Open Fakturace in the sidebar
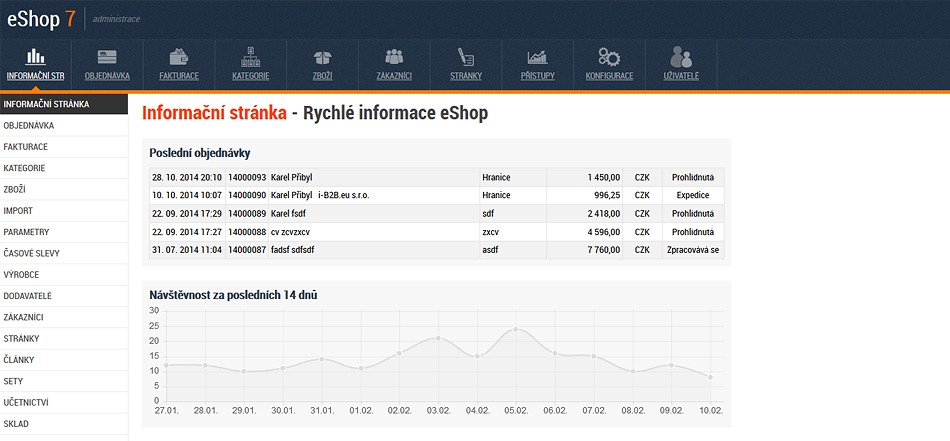Image resolution: width=950 pixels, height=441 pixels. (x=64, y=147)
